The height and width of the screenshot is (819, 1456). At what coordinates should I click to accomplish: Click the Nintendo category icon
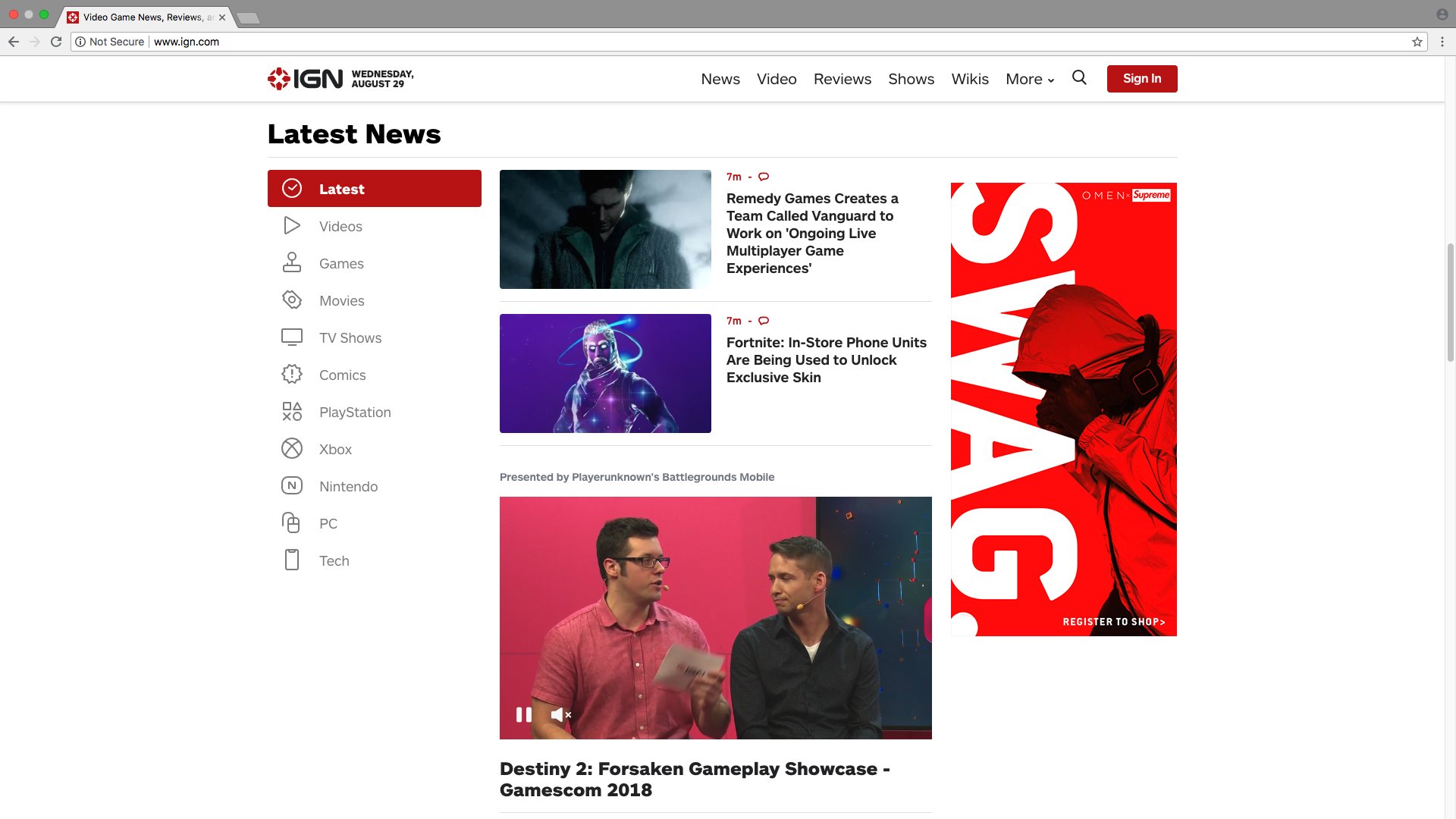pos(292,486)
